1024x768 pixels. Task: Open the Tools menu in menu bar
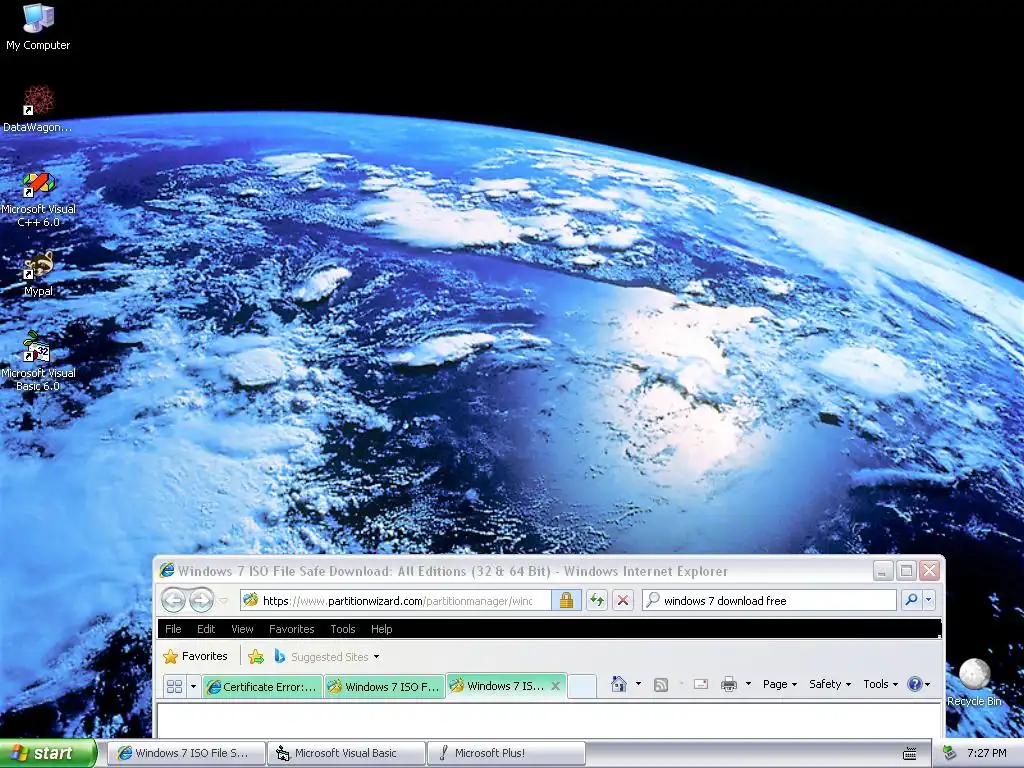[342, 629]
